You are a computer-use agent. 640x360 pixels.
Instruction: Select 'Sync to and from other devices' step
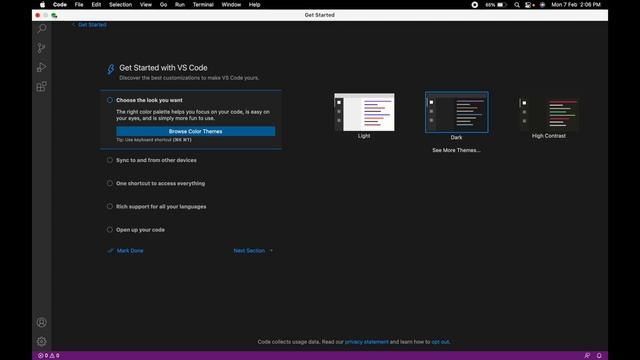[x=156, y=160]
